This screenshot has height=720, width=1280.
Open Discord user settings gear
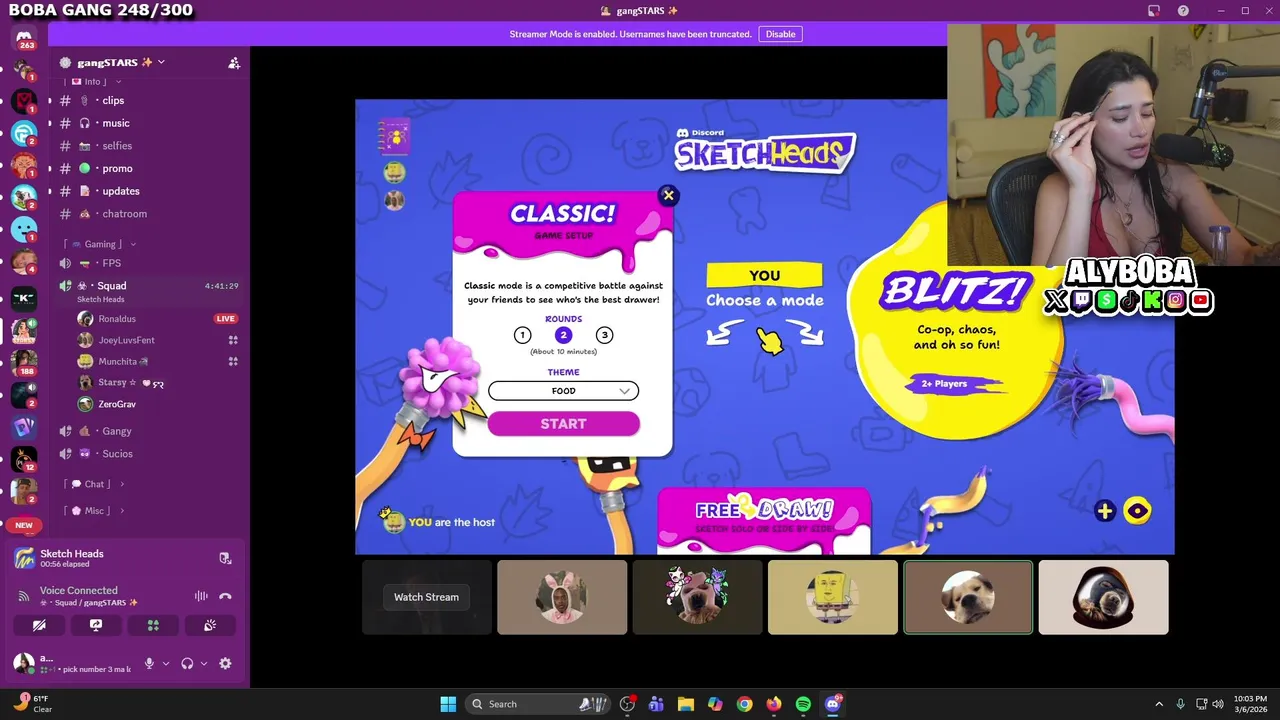coord(225,663)
